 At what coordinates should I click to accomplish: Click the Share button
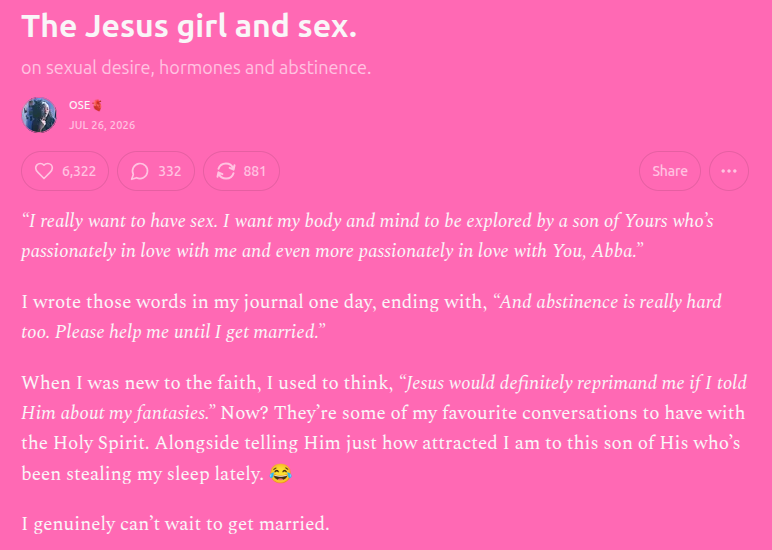(x=670, y=171)
